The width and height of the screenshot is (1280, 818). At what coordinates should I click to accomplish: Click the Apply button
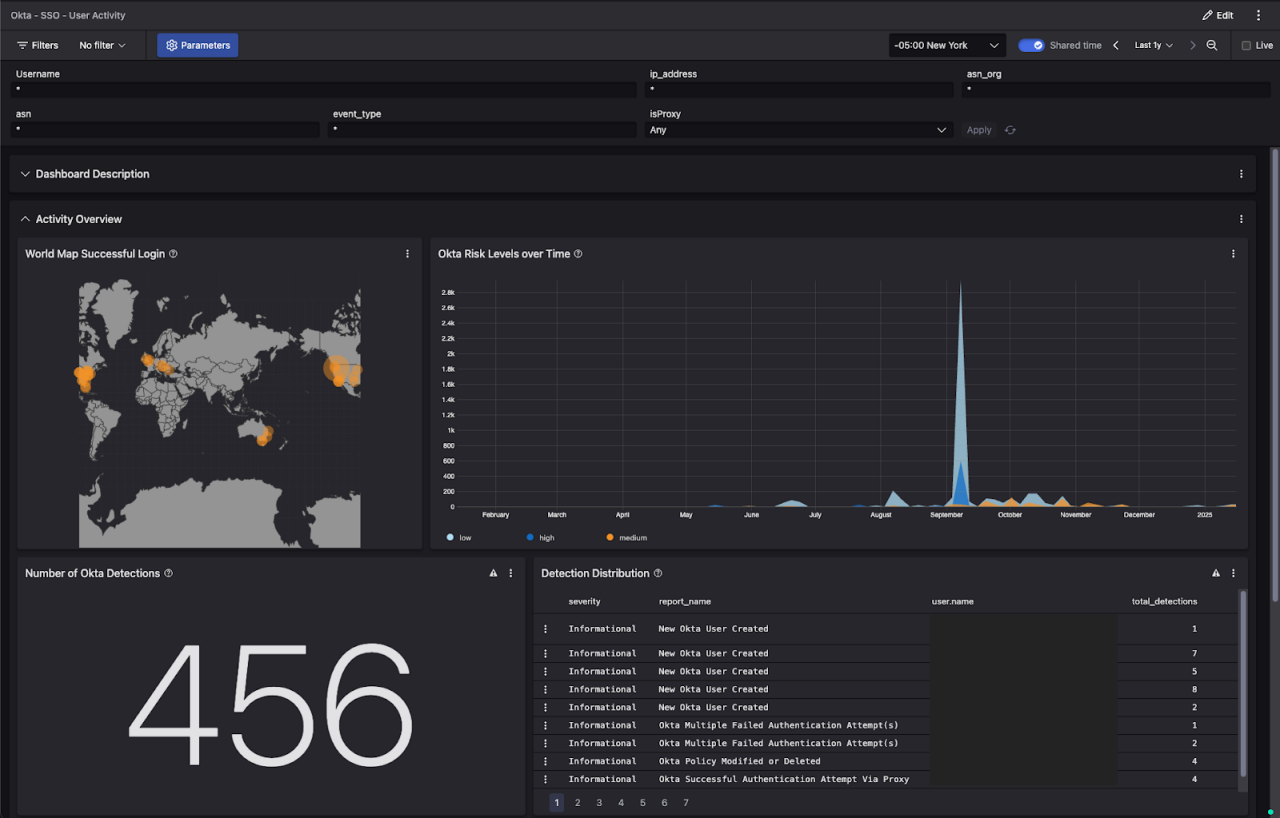979,130
